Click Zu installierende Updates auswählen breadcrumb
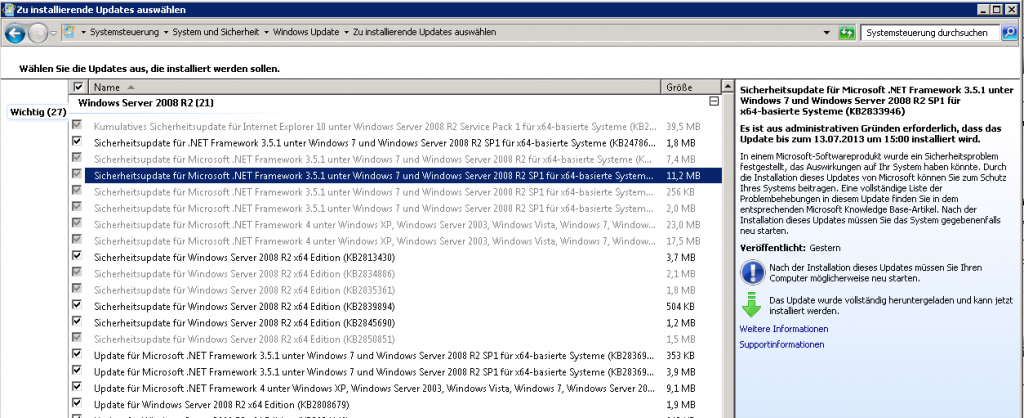The width and height of the screenshot is (1024, 418). tap(424, 32)
